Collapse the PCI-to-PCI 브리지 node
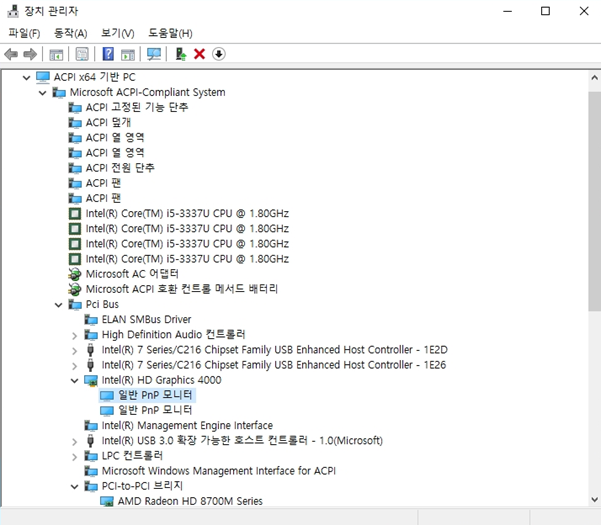Image resolution: width=601 pixels, height=525 pixels. coord(74,487)
